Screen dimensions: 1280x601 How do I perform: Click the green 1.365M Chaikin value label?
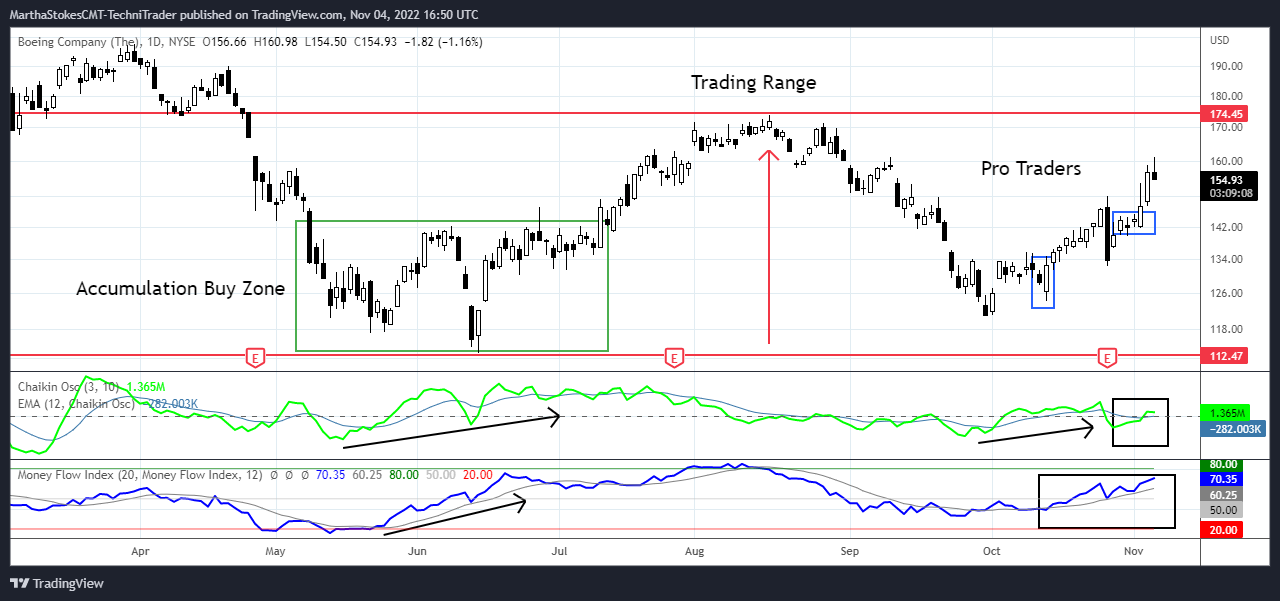(x=1224, y=414)
